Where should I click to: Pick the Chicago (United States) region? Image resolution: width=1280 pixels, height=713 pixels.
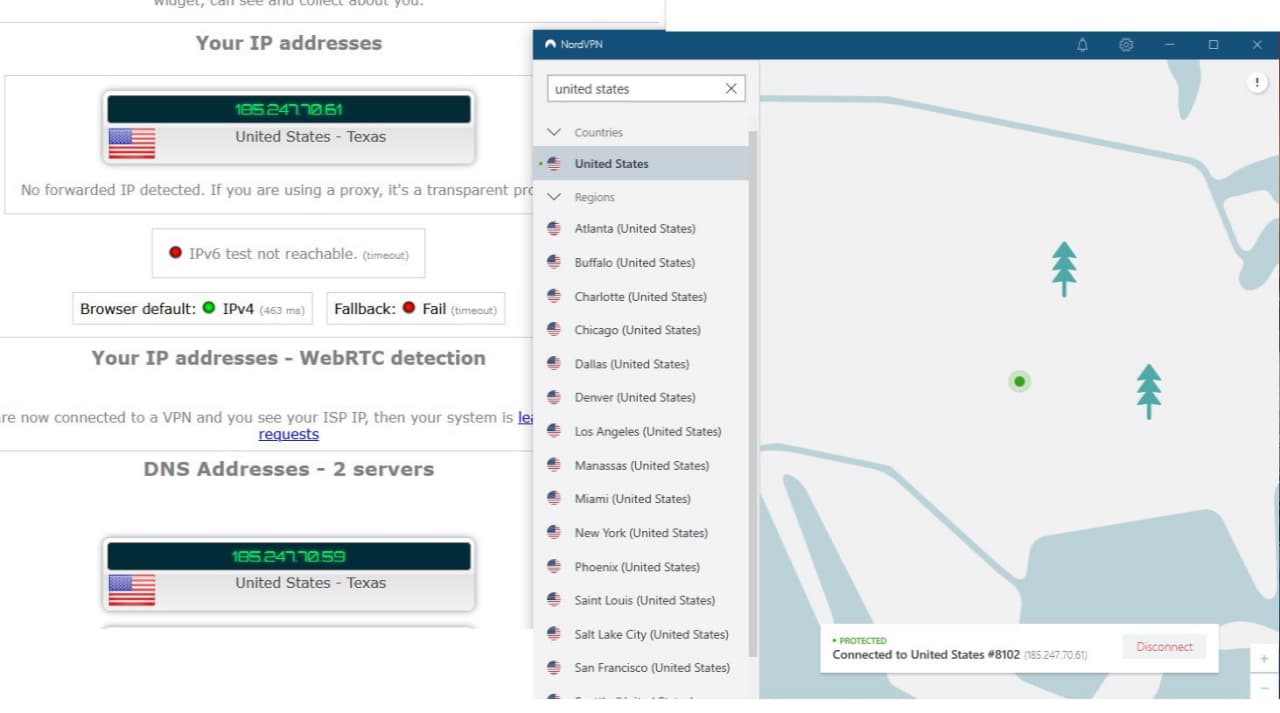pos(637,330)
